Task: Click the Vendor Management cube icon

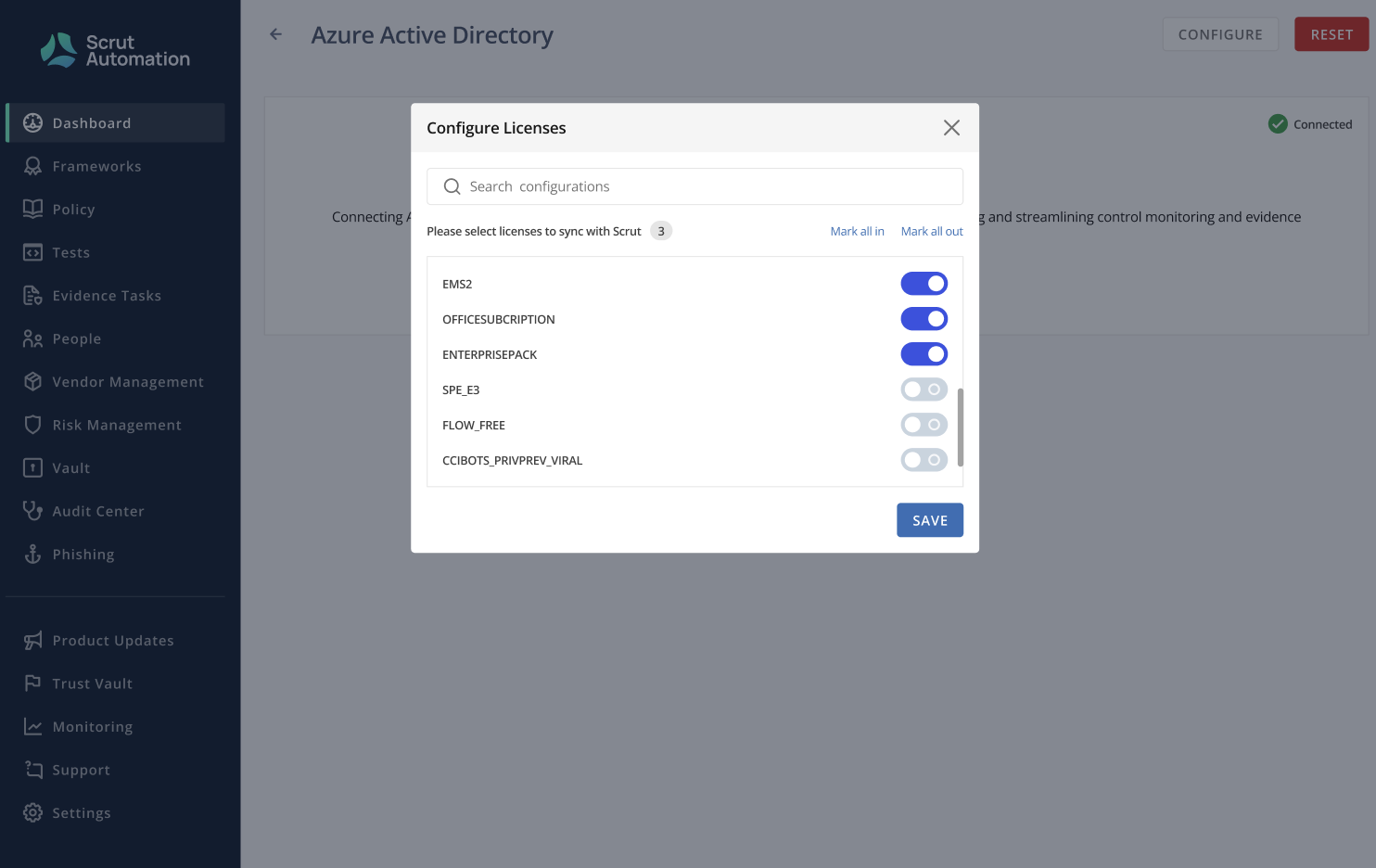Action: coord(32,382)
